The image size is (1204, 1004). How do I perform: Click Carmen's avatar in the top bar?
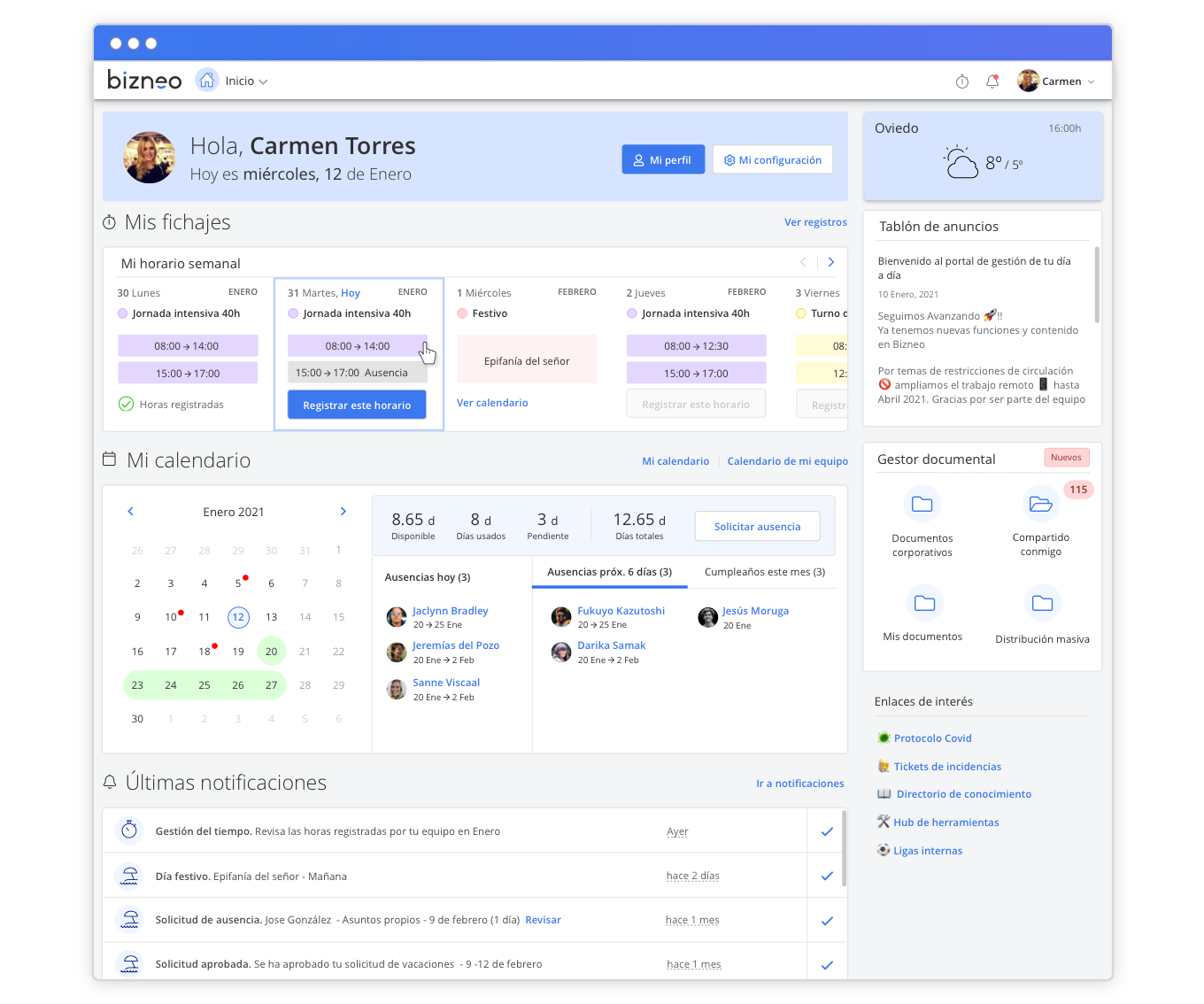pos(1028,81)
